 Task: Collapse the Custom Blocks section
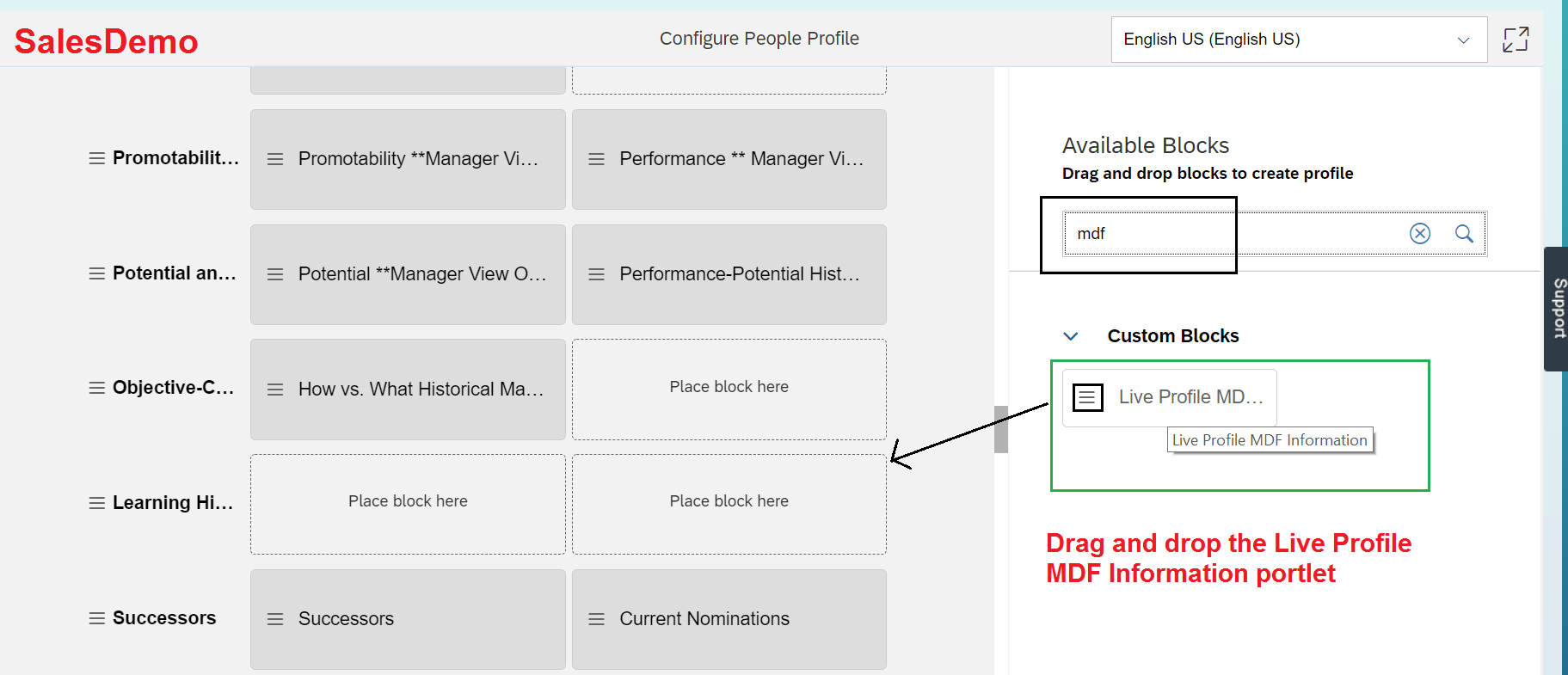tap(1071, 336)
